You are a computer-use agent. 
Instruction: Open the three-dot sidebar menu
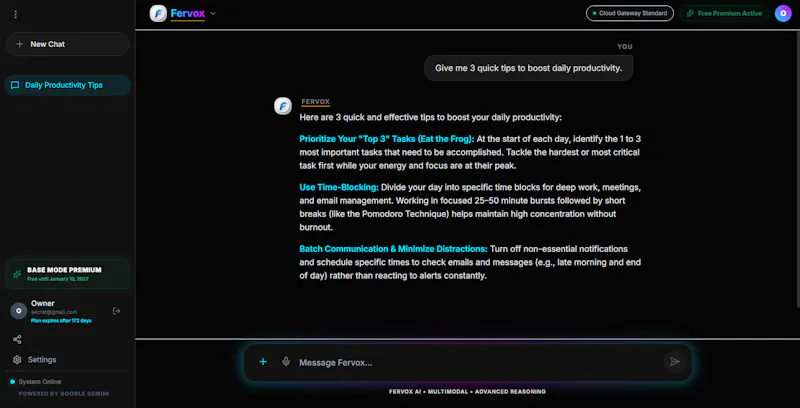pyautogui.click(x=15, y=14)
